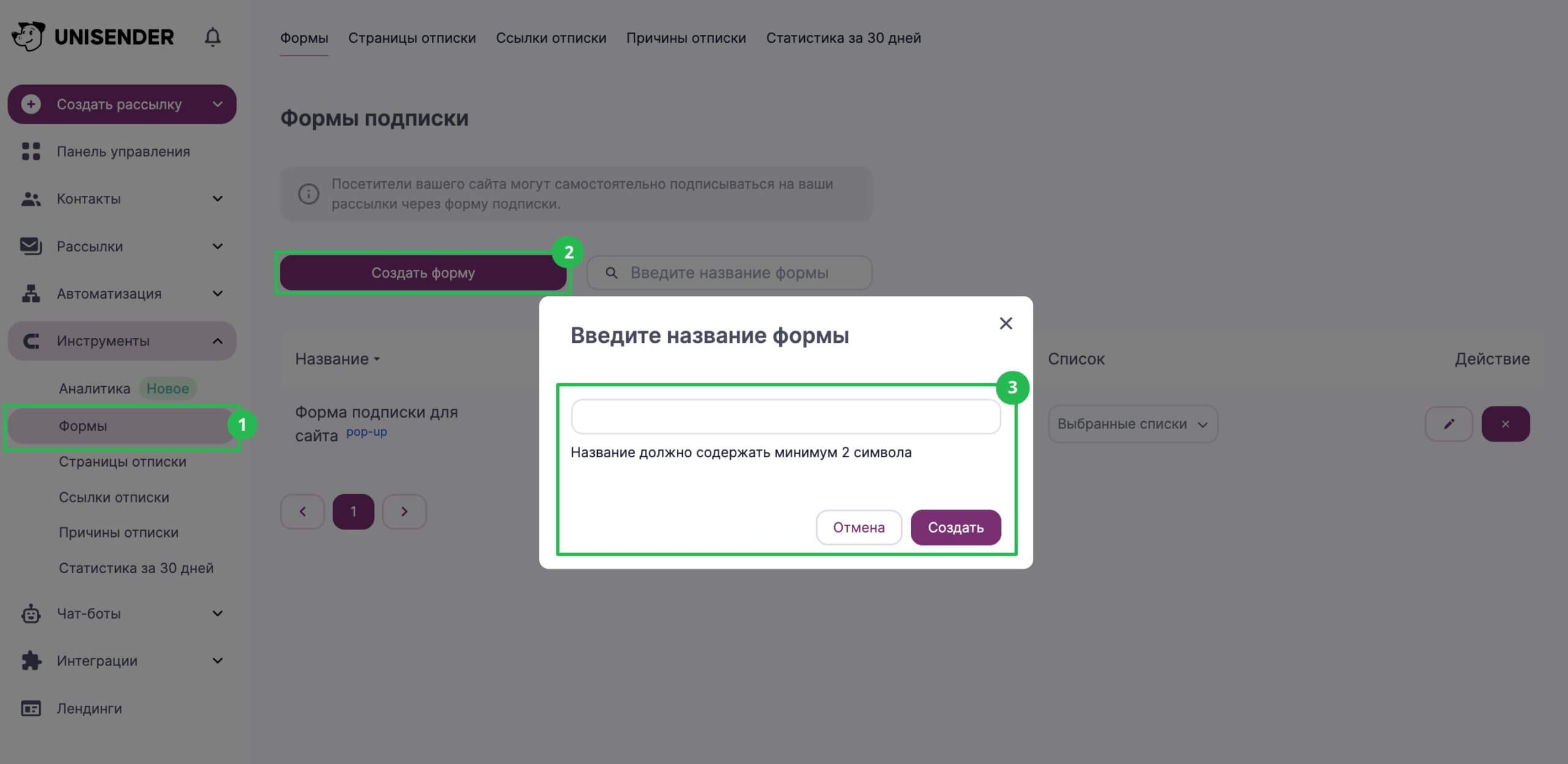Click plus icon in Создать рассылку
This screenshot has height=764, width=1568.
click(x=31, y=104)
